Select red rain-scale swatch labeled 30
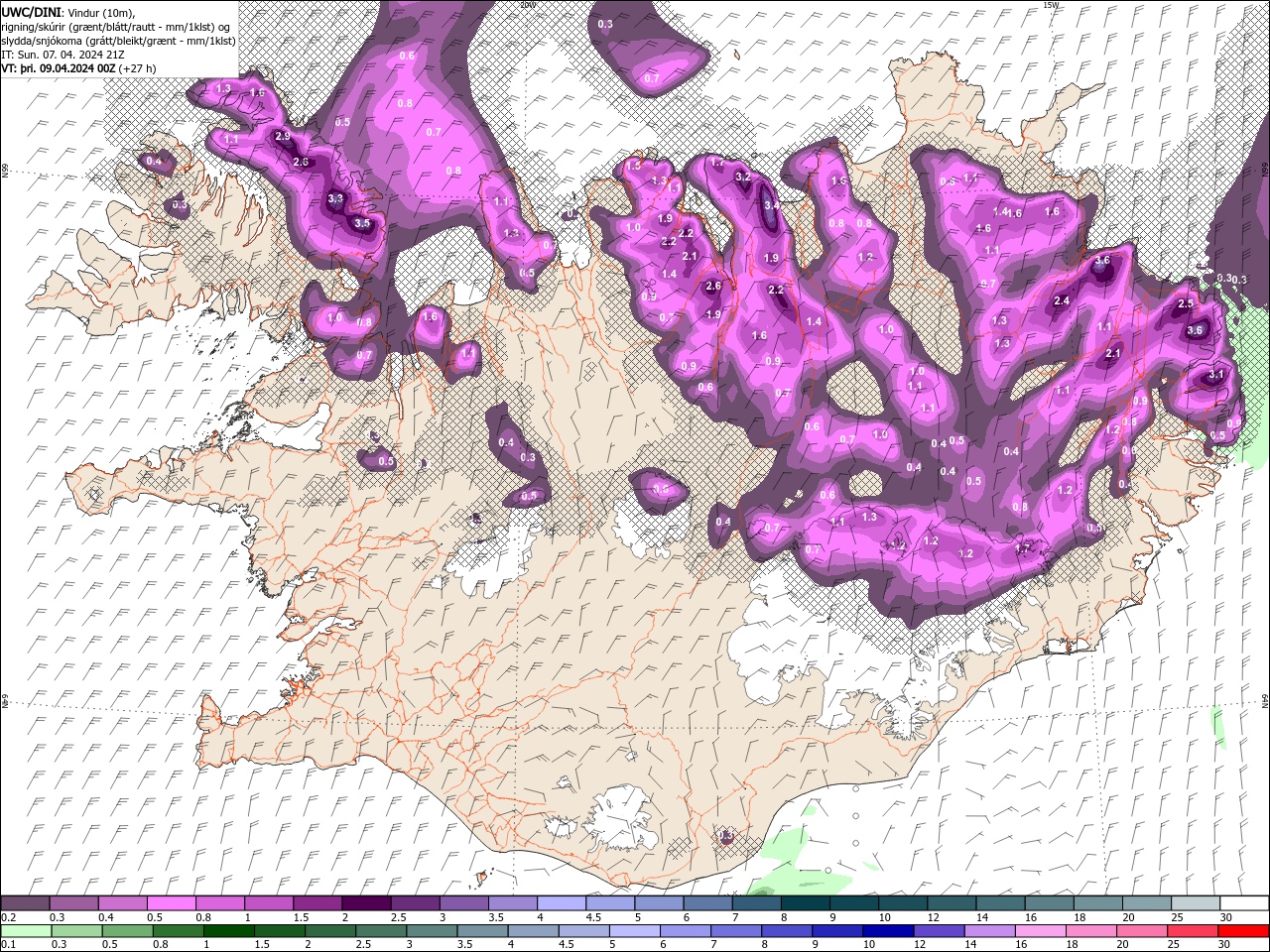 [x=1243, y=931]
